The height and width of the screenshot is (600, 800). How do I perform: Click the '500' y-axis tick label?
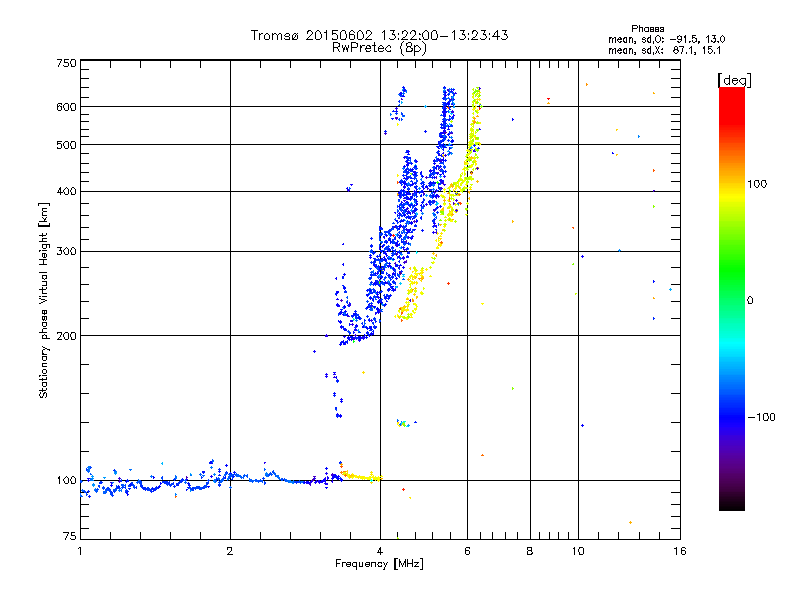(66, 145)
